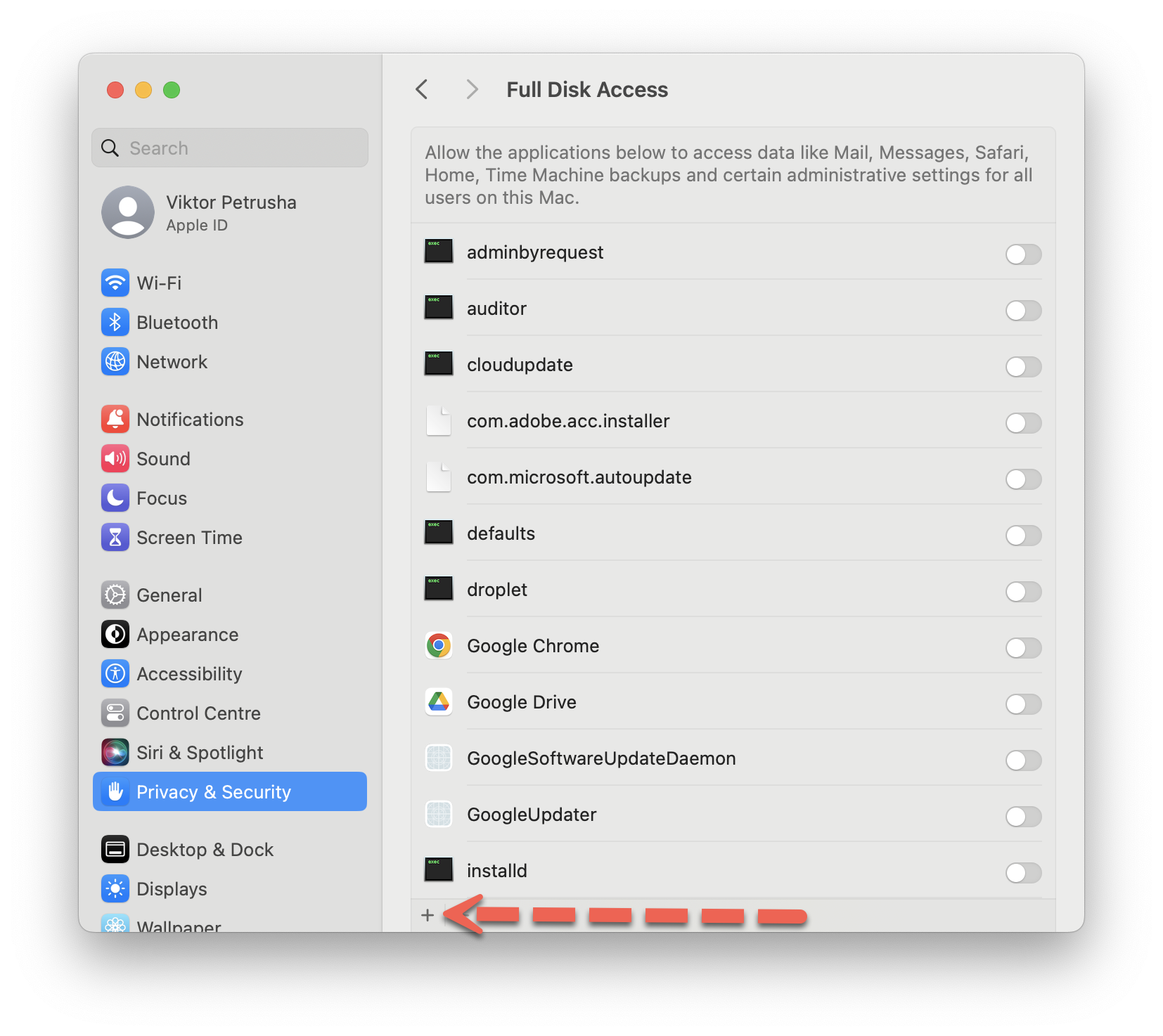Select the Bluetooth icon in sidebar
Image resolution: width=1163 pixels, height=1036 pixels.
115,323
